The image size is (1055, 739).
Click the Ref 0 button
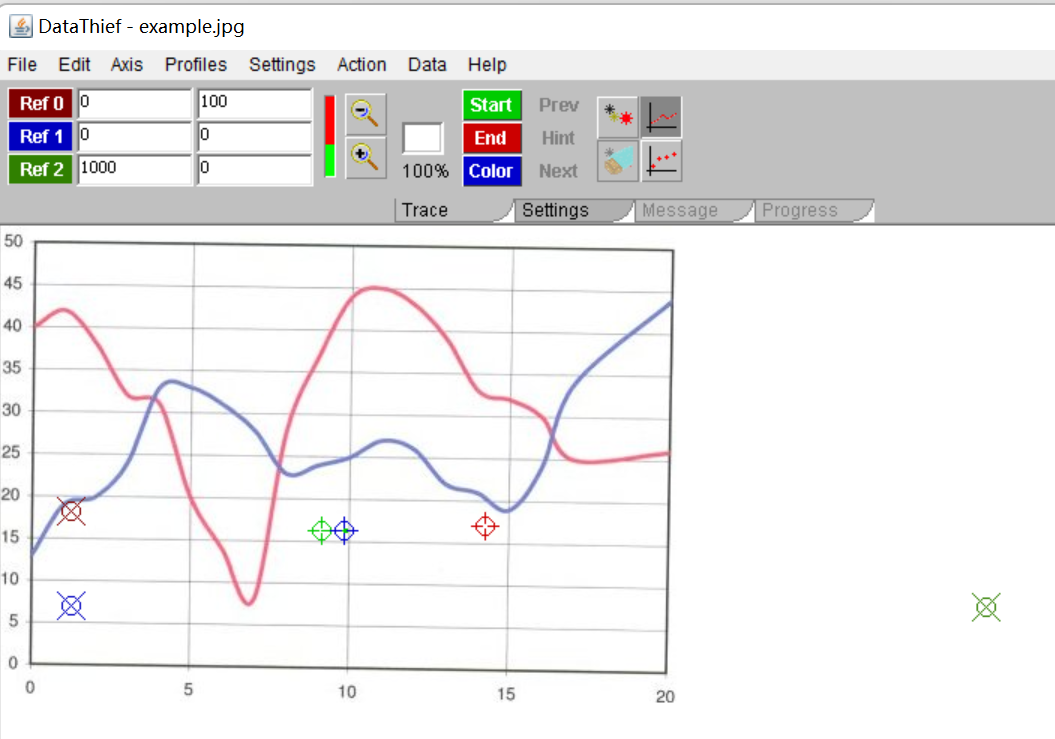point(40,104)
